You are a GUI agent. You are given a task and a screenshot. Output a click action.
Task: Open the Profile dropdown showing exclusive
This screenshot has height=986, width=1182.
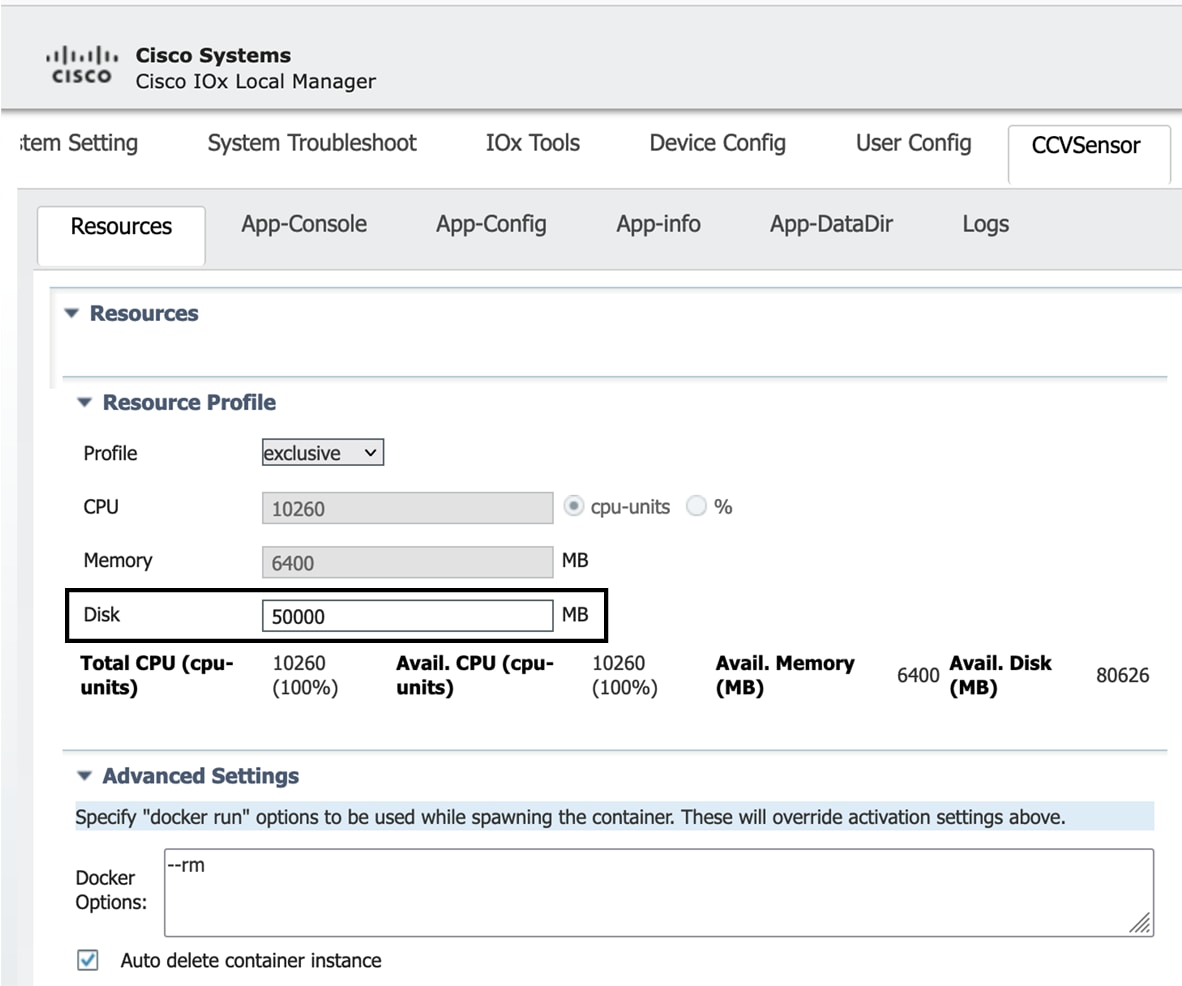coord(321,452)
